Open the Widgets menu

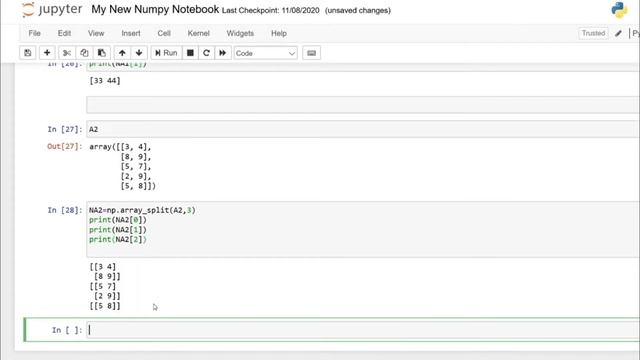[x=240, y=33]
